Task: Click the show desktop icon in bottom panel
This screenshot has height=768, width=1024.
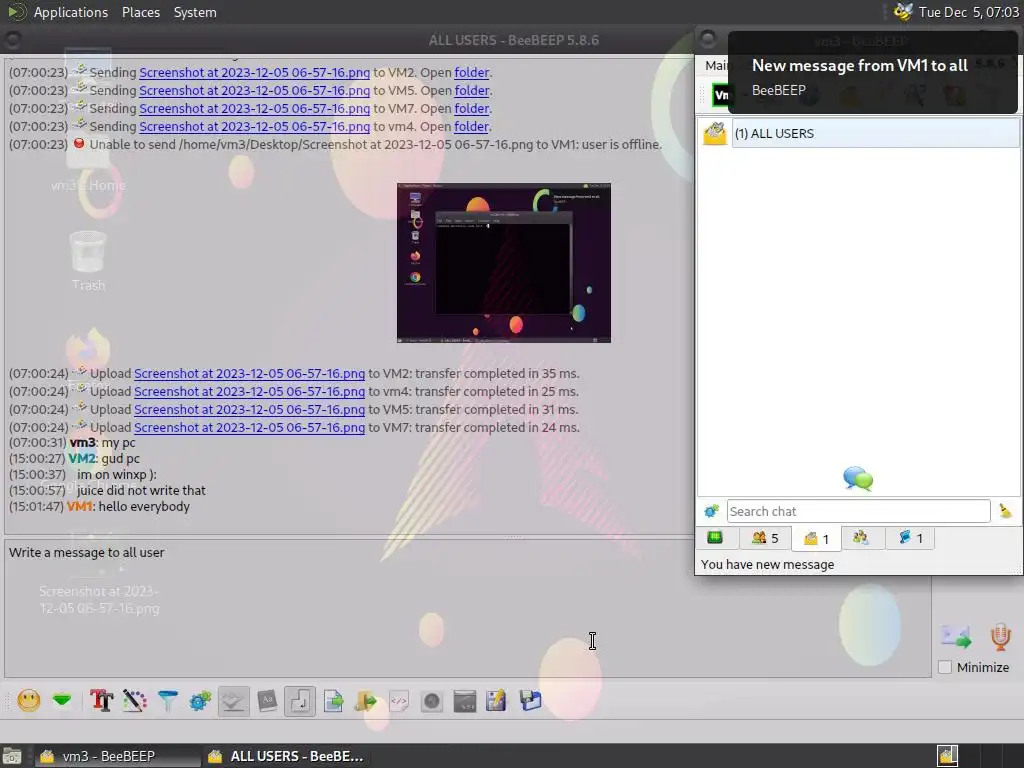Action: (x=12, y=756)
